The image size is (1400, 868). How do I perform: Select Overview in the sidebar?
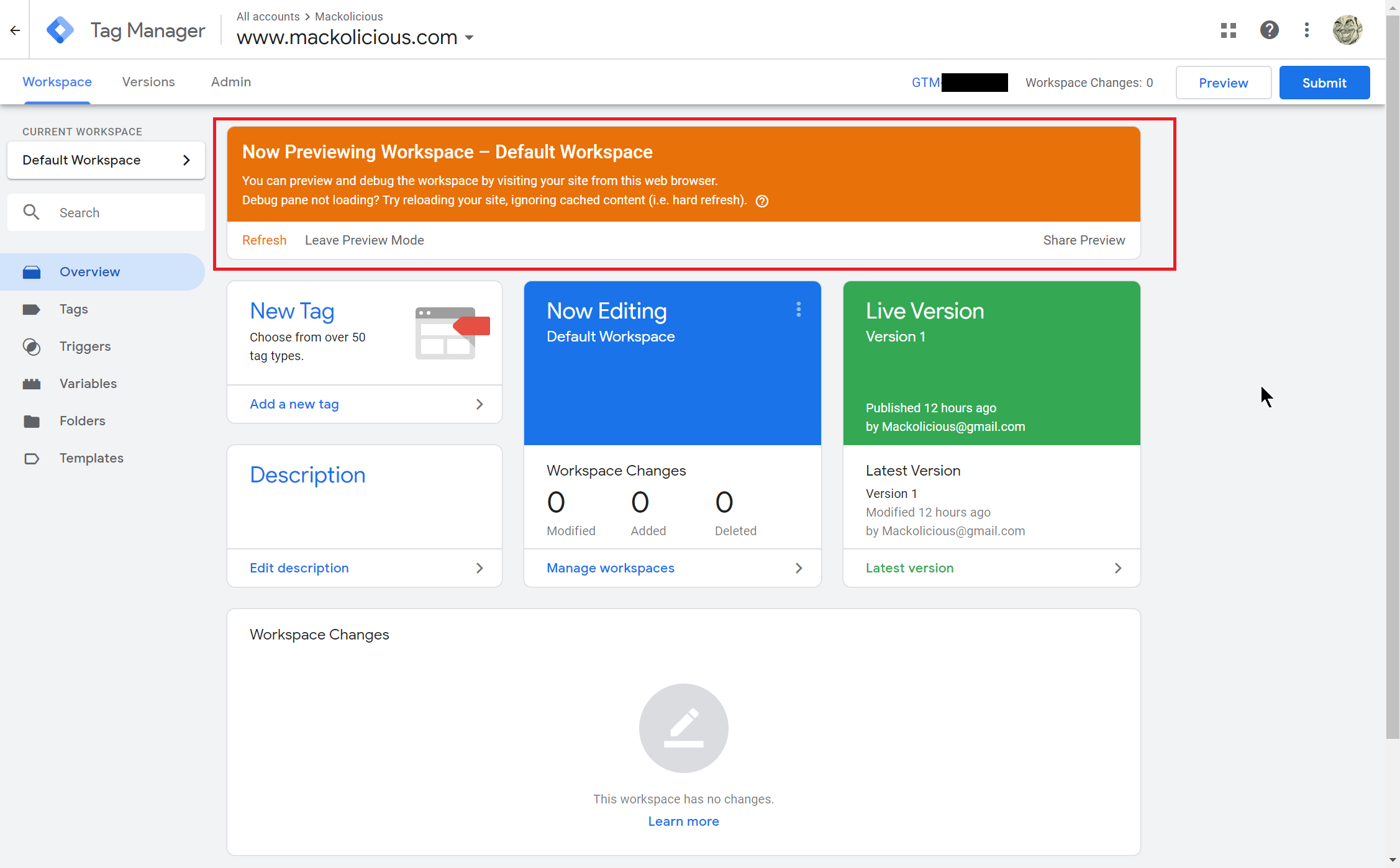[102, 272]
